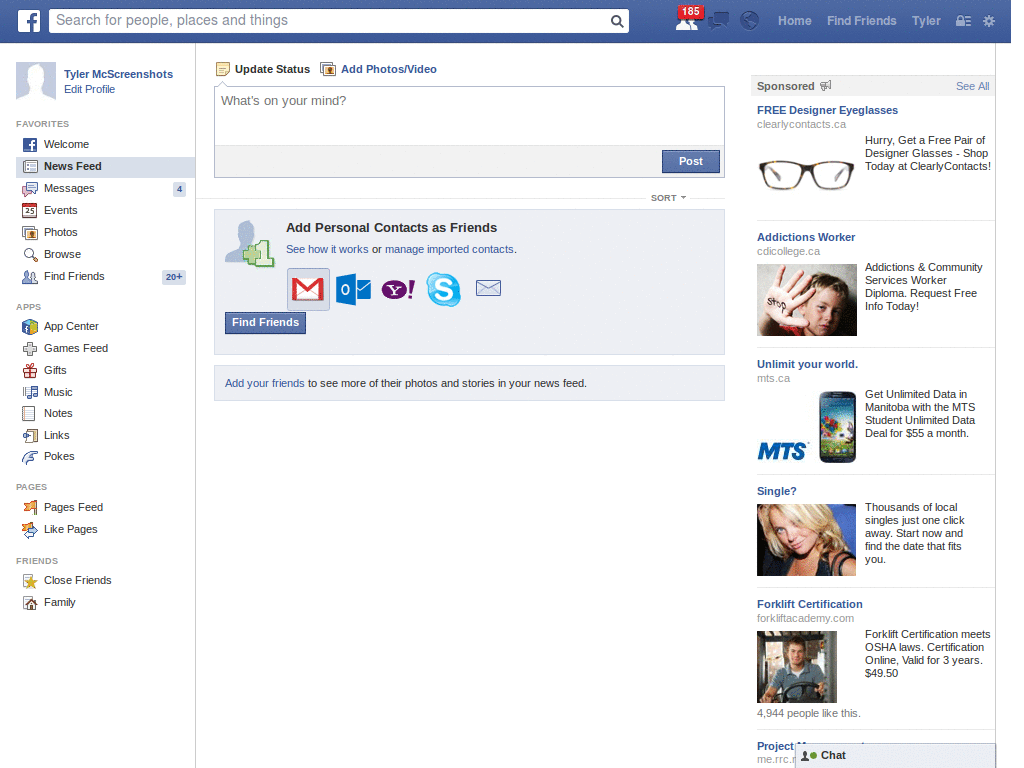The image size is (1024, 768).
Task: Click the What's on your mind box
Action: (x=469, y=116)
